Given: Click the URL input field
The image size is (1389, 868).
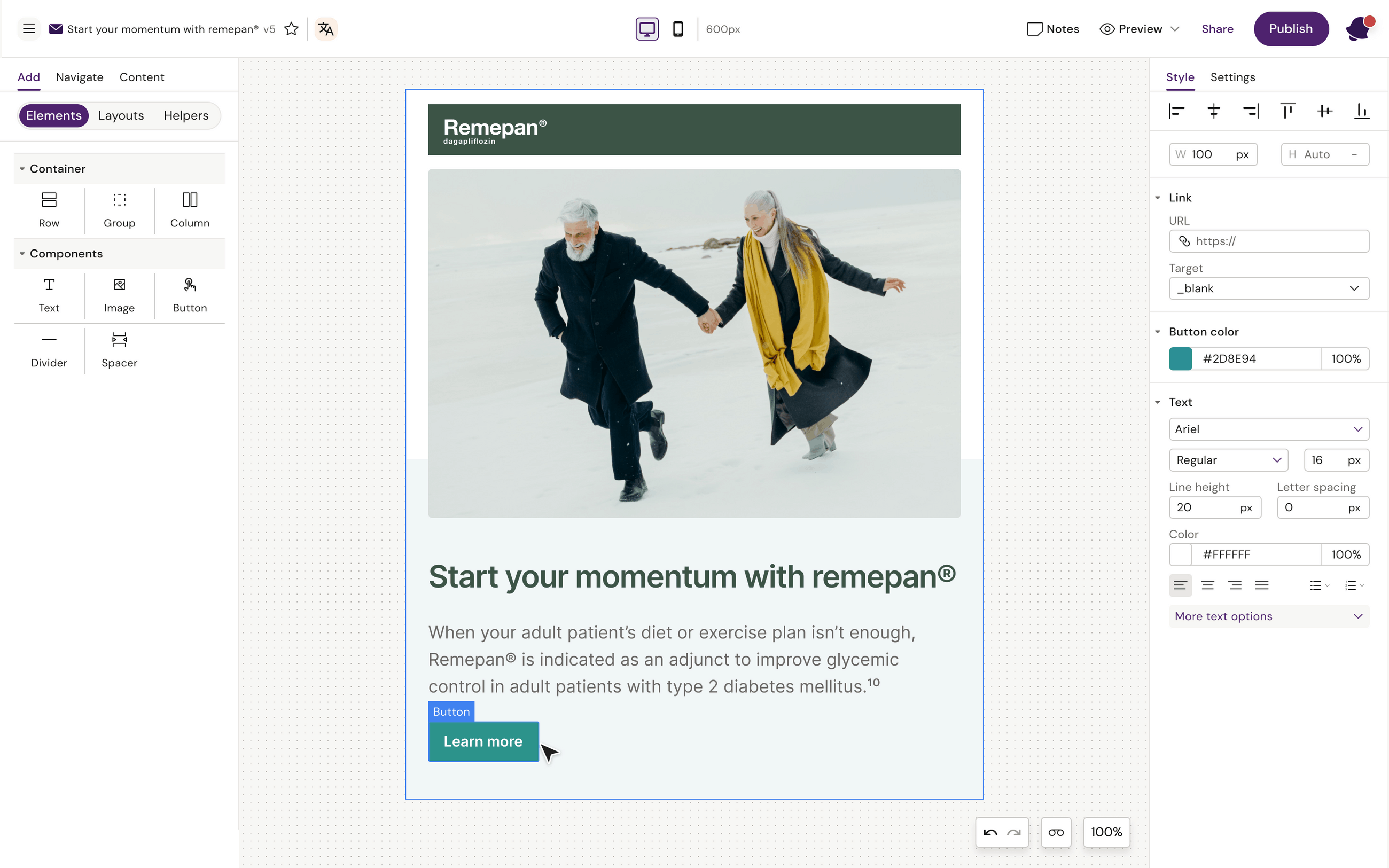Looking at the screenshot, I should [x=1269, y=241].
